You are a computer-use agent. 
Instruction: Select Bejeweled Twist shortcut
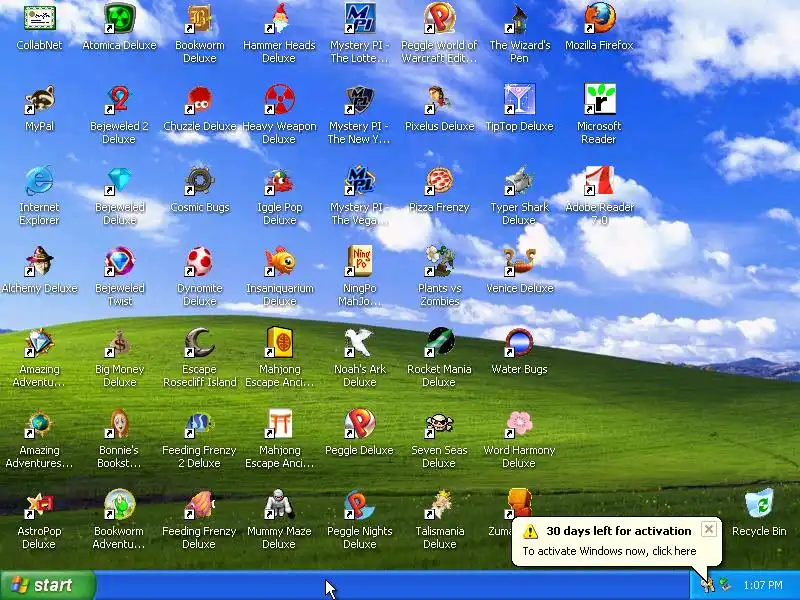119,261
